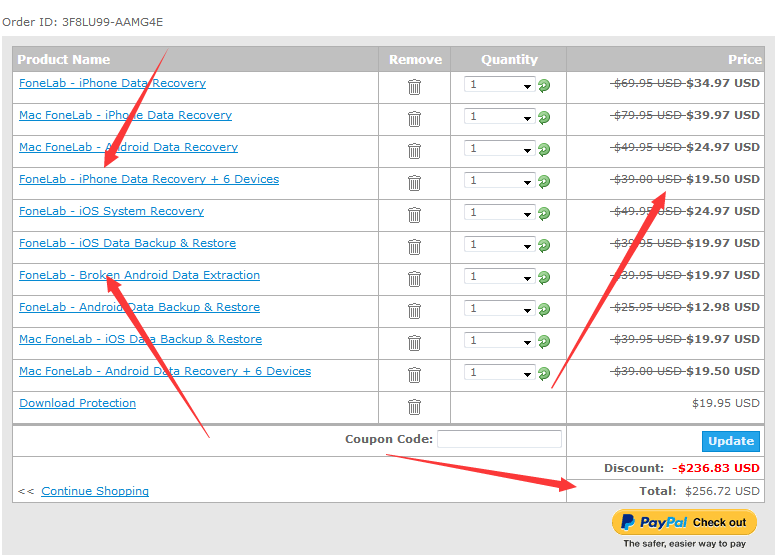Click the Download Protection price $19.95 USD
Screen dimensions: 778x555
point(725,403)
